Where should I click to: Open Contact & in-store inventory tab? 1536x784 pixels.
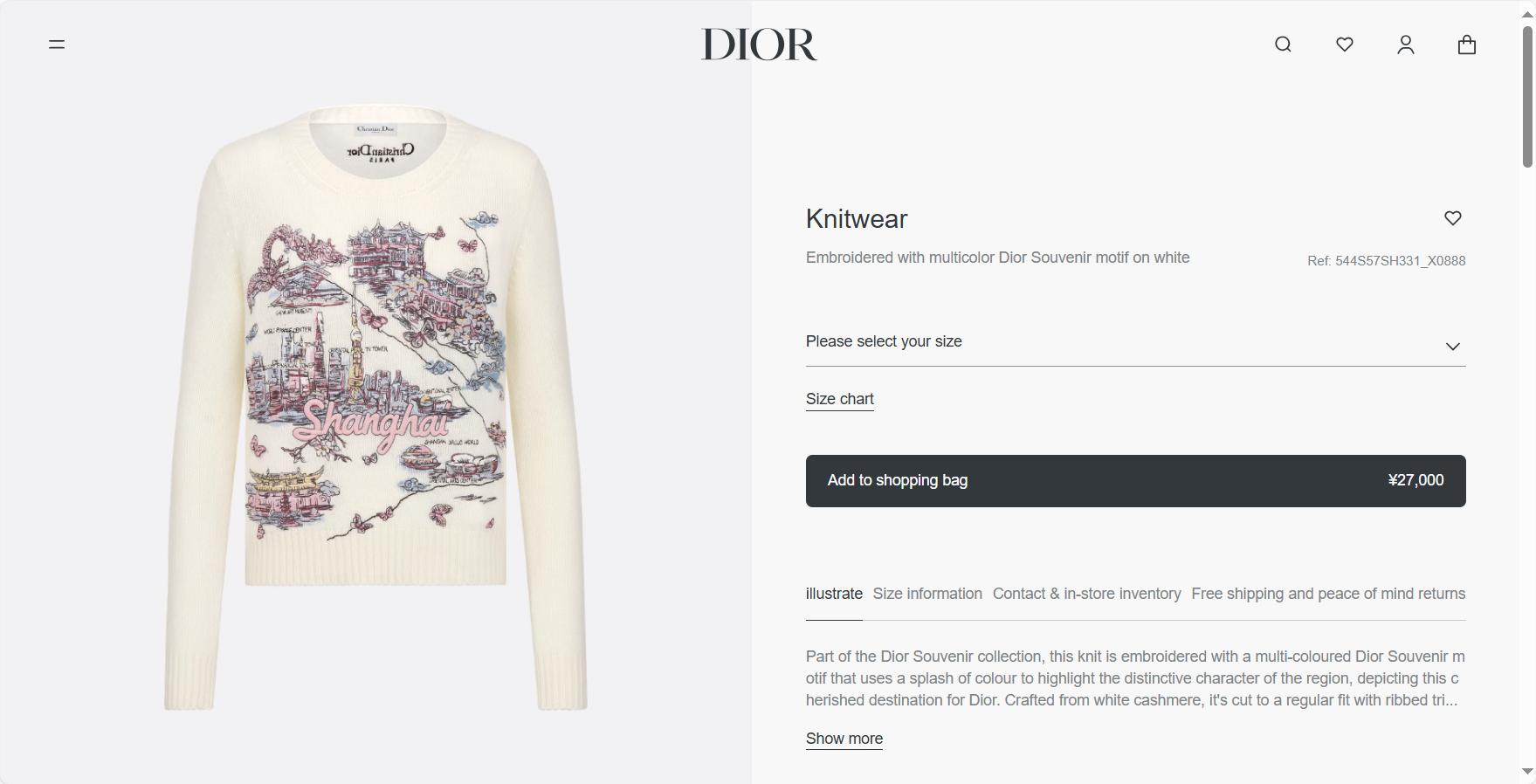(1086, 594)
